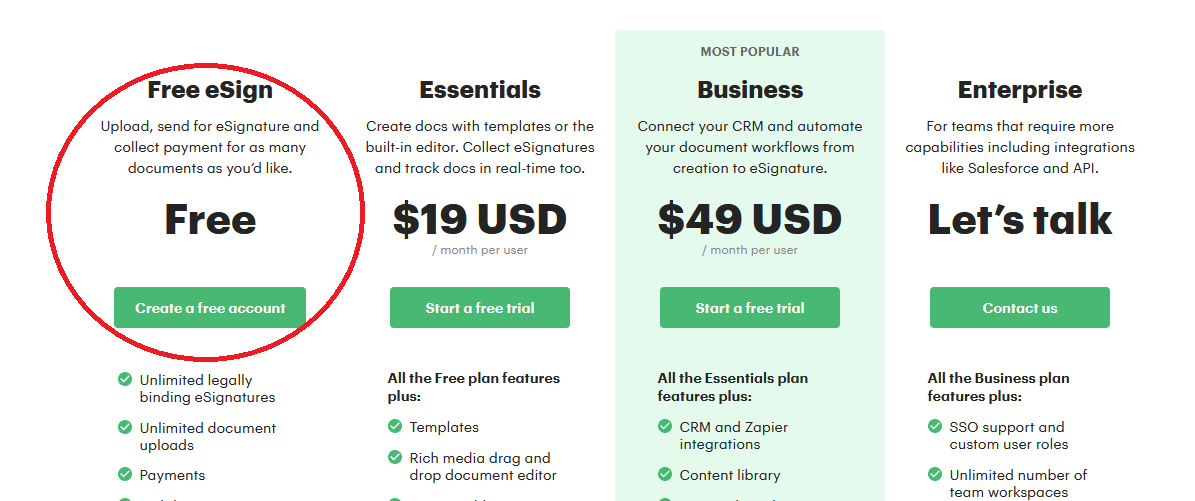Click the Let's talk pricing text
Screen dimensions: 1195x501
pos(1020,220)
